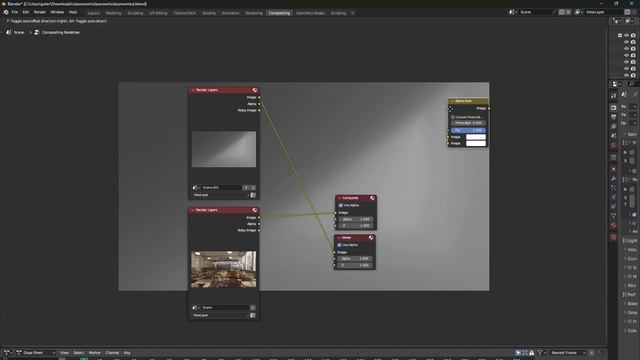This screenshot has width=640, height=360.
Task: Open Dope Sheet editor type dropdown
Action: [36, 353]
